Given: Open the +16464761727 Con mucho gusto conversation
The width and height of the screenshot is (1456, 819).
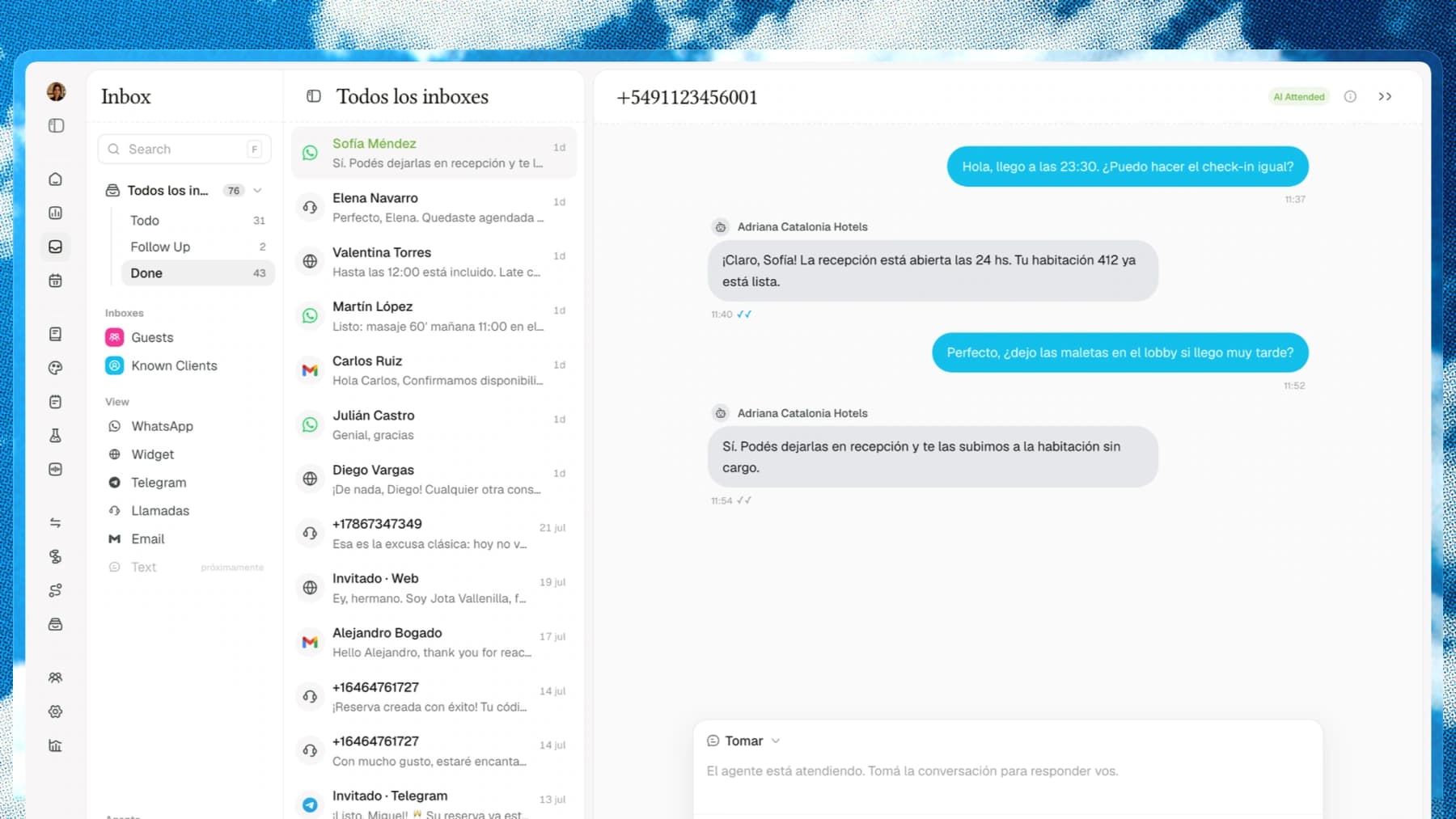Looking at the screenshot, I should click(434, 751).
